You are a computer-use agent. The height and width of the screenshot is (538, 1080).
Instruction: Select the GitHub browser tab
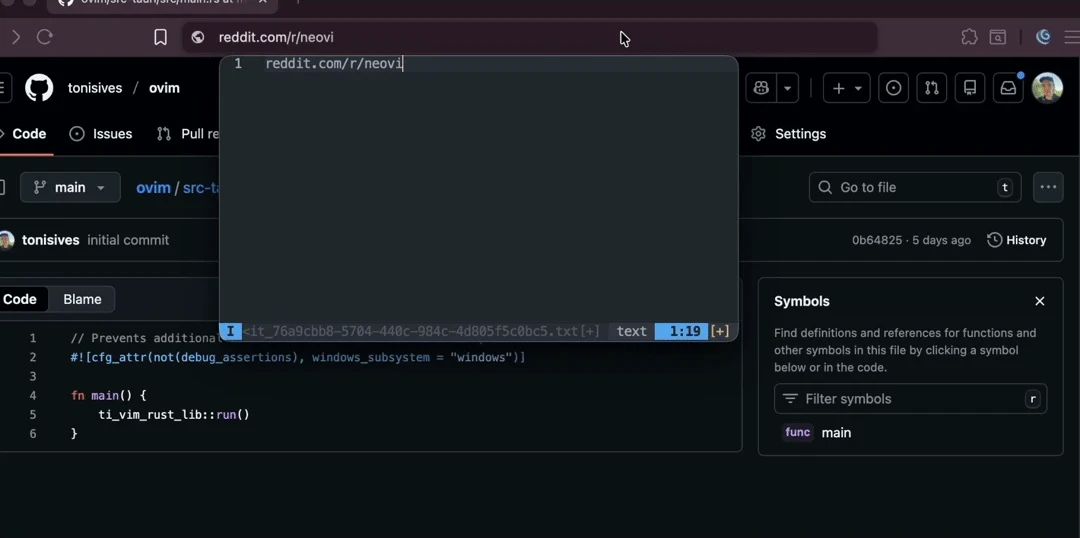tap(162, 3)
